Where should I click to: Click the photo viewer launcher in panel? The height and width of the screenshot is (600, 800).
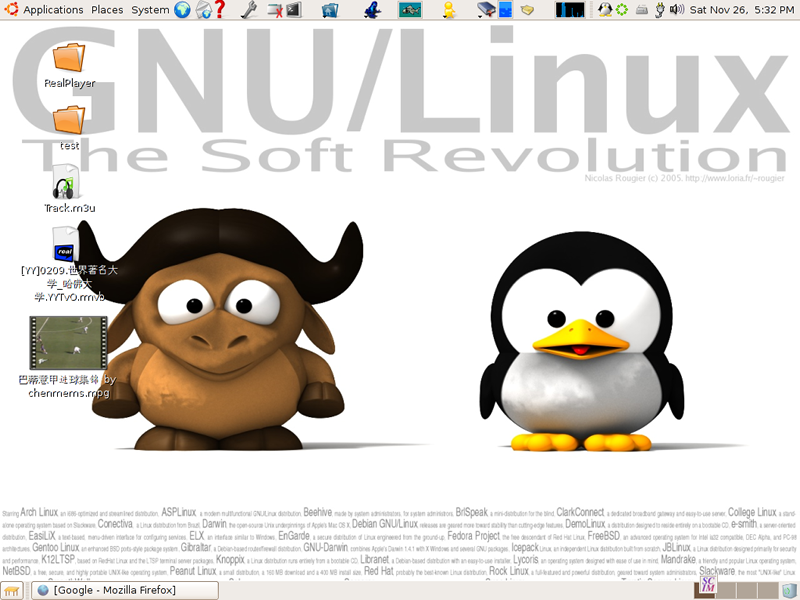pos(330,10)
